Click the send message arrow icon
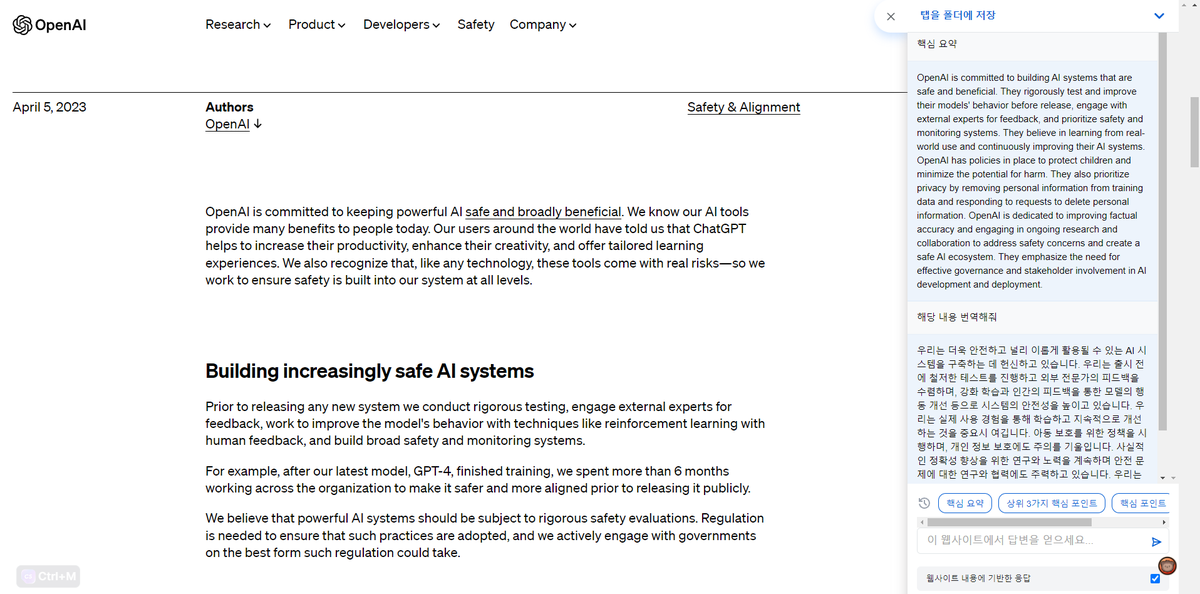Screen dimensions: 1200x594 [x=1157, y=541]
